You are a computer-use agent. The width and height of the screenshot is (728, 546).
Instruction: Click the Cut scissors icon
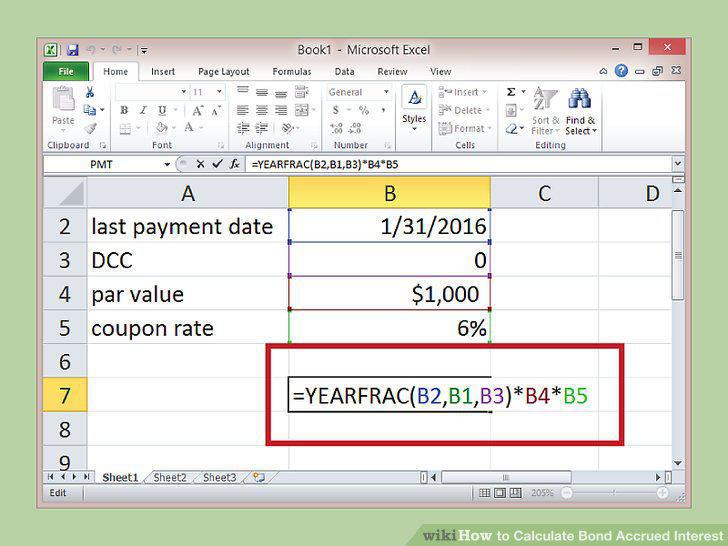(x=90, y=92)
